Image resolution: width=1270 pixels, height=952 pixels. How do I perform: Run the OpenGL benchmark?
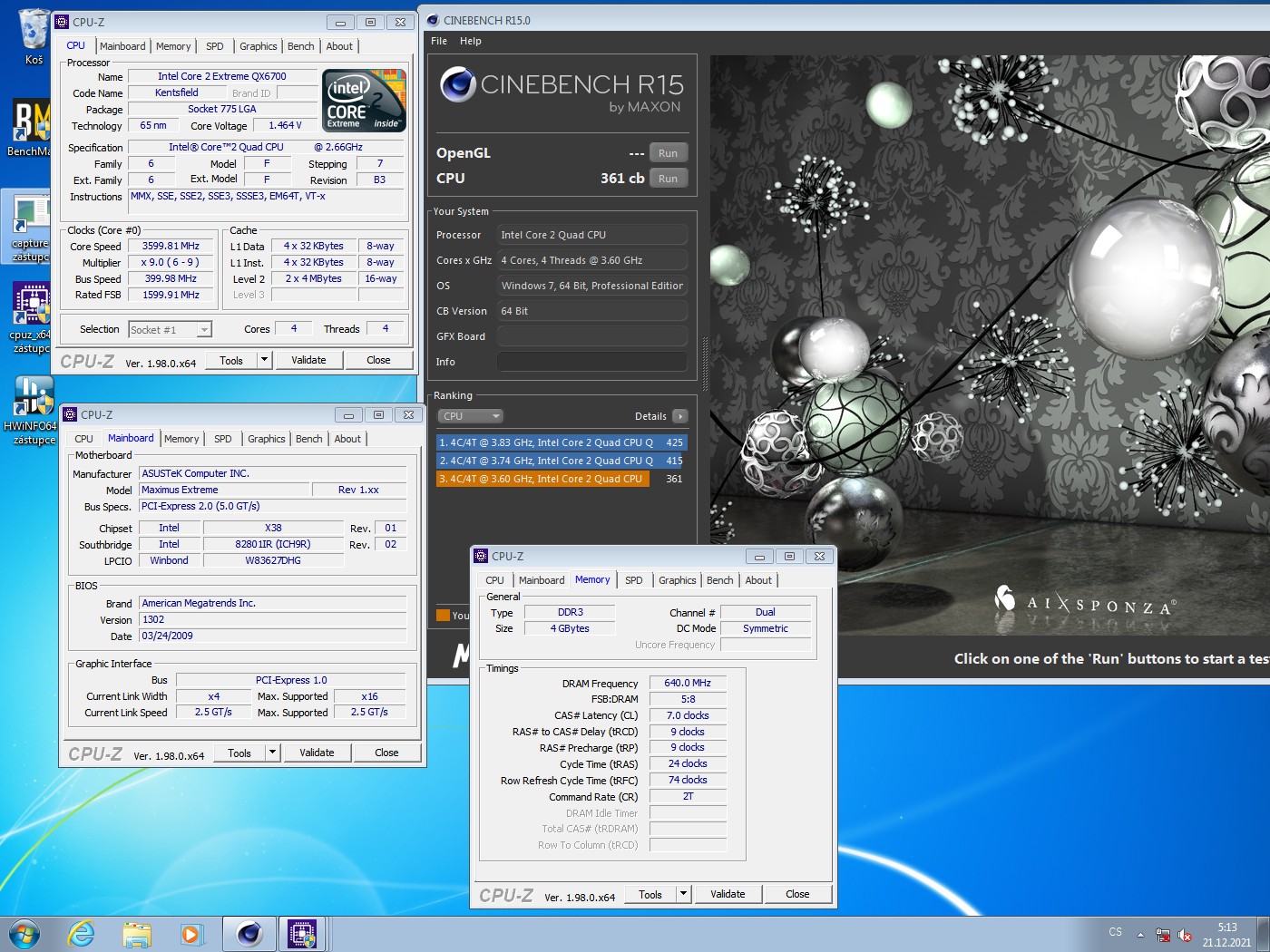(x=669, y=153)
